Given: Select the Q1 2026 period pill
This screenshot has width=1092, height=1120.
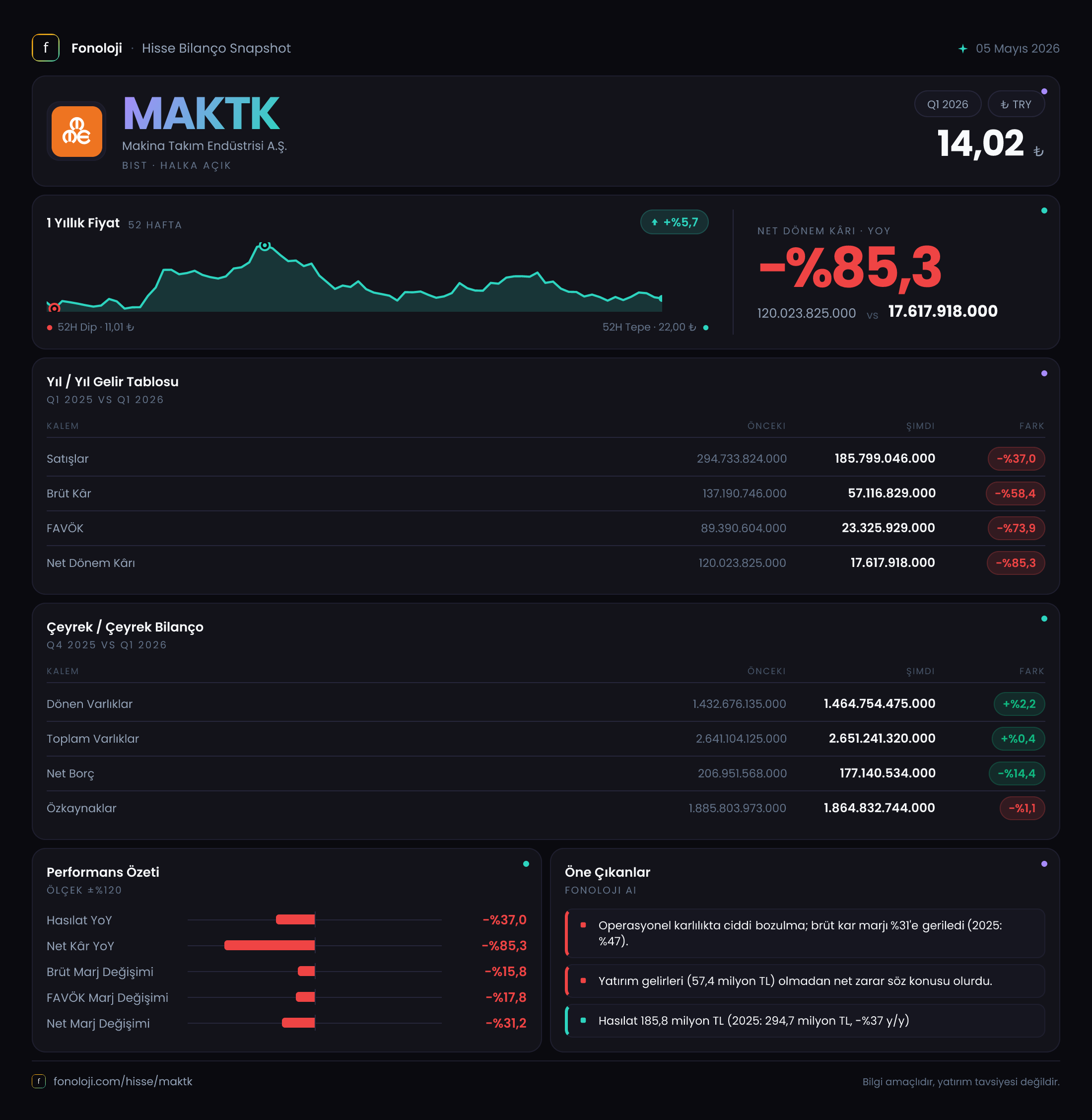Looking at the screenshot, I should (x=948, y=104).
